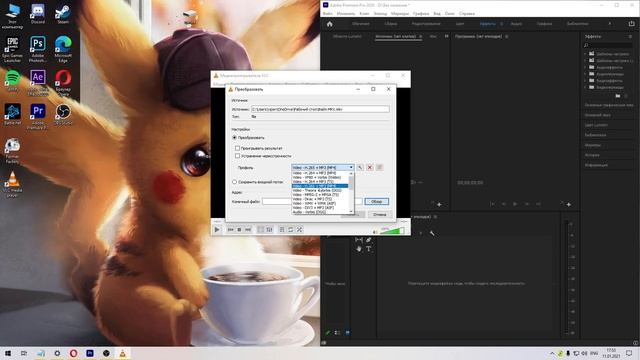Select the Adobe Photoshop desktop icon
The image size is (640, 360).
pyautogui.click(x=38, y=49)
